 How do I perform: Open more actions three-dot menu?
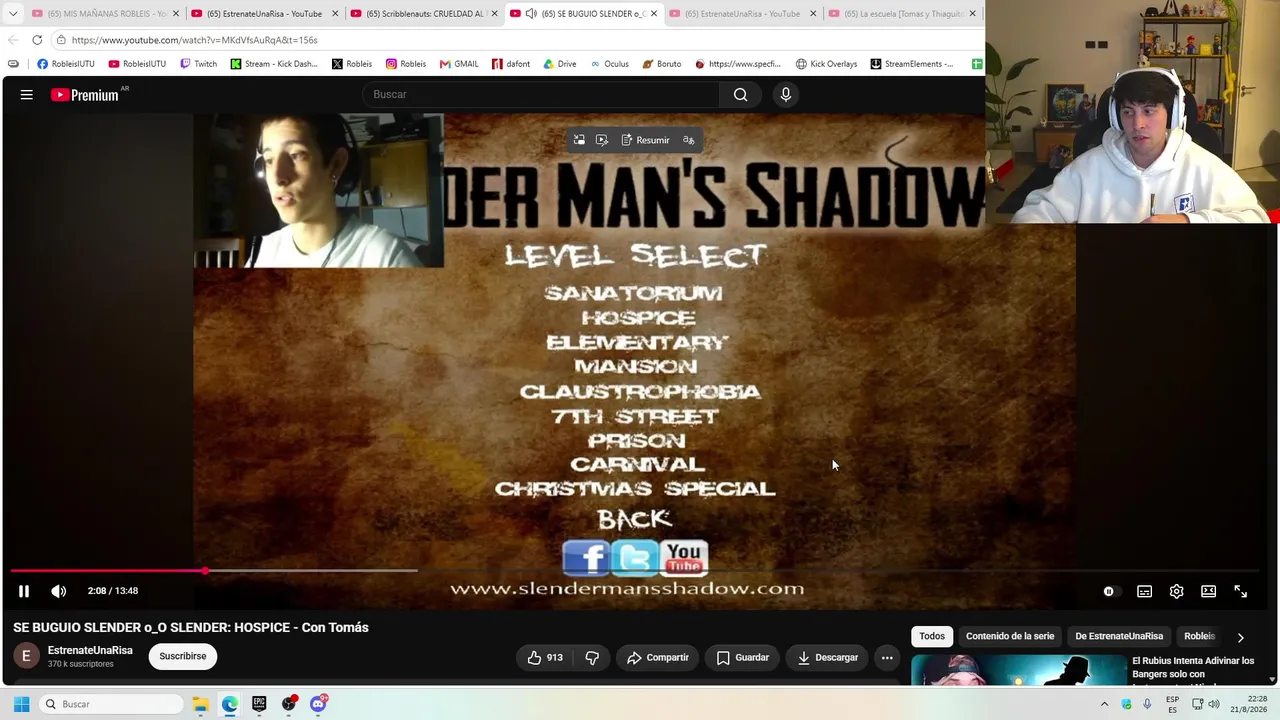(x=887, y=657)
